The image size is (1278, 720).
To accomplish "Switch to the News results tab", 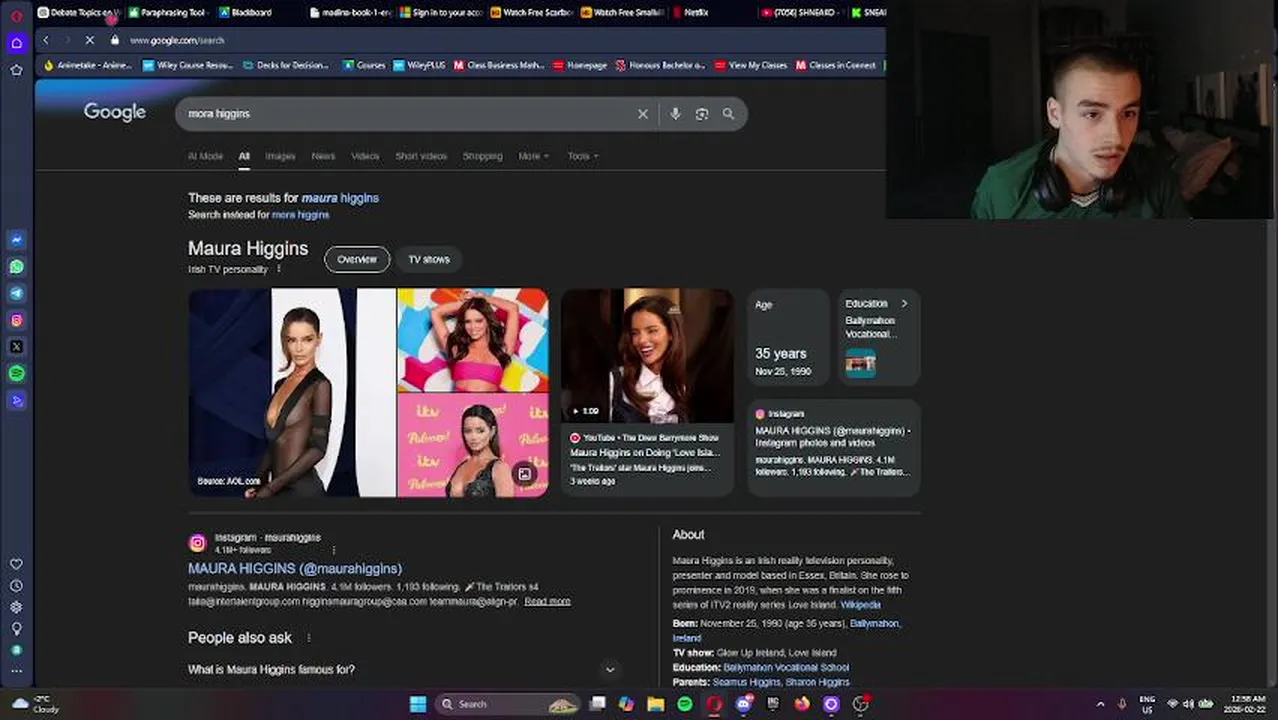I will tap(323, 156).
